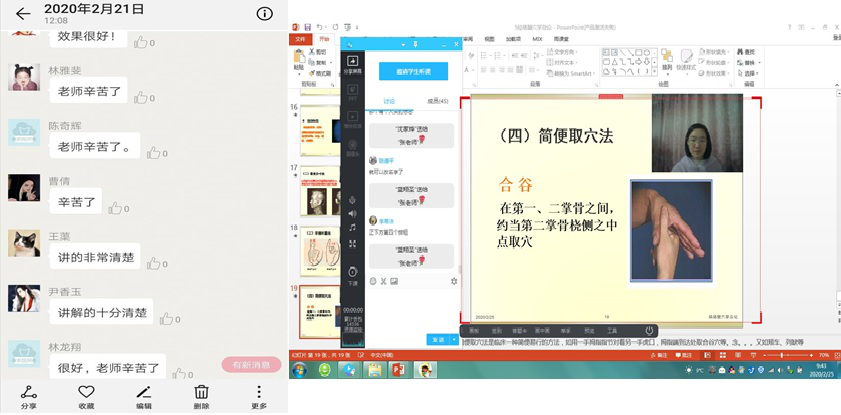Tap the 删除 trash icon
The image size is (841, 415).
pos(201,391)
